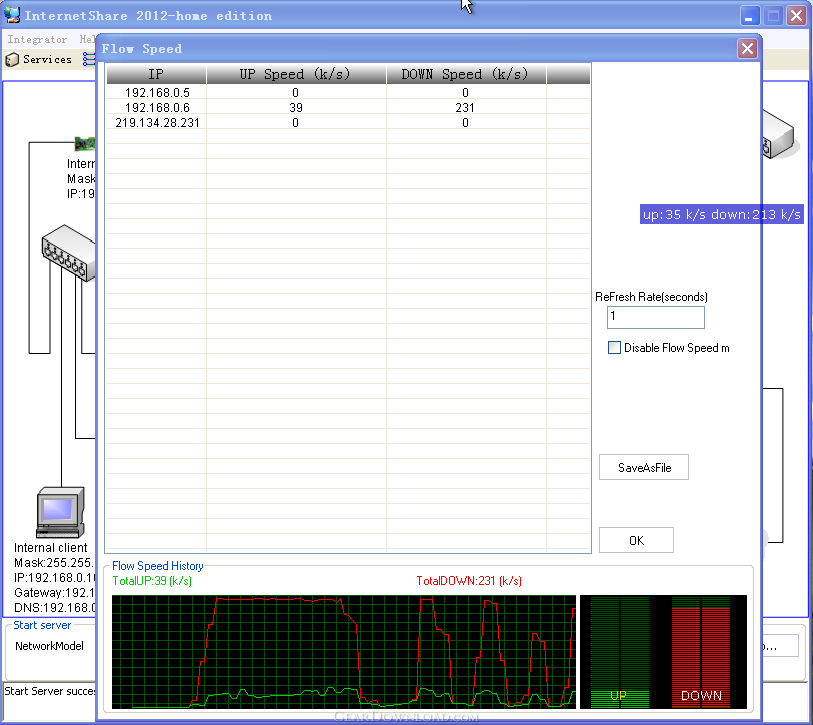Click the list icon beside Services
The height and width of the screenshot is (725, 813).
tap(89, 59)
